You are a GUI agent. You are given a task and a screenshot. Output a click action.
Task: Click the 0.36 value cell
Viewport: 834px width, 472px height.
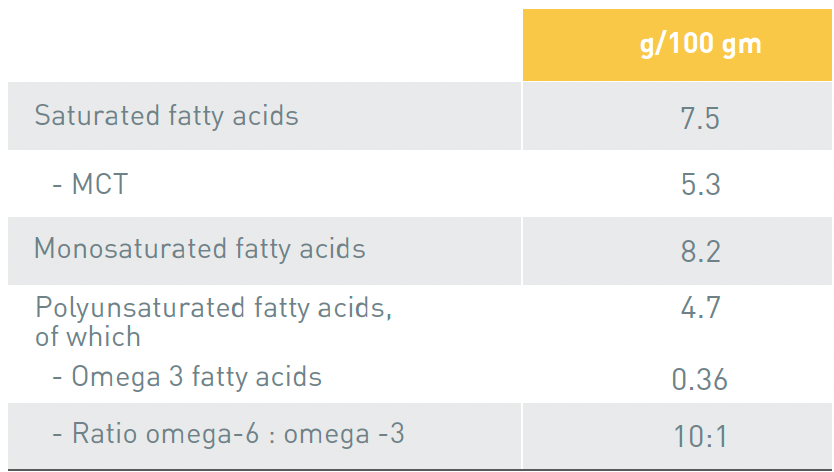point(700,380)
